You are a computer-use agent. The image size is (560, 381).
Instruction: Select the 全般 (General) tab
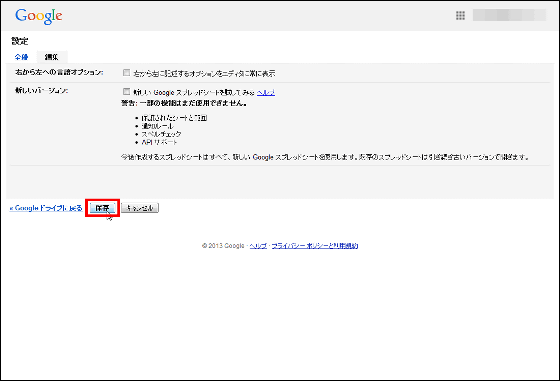click(21, 57)
